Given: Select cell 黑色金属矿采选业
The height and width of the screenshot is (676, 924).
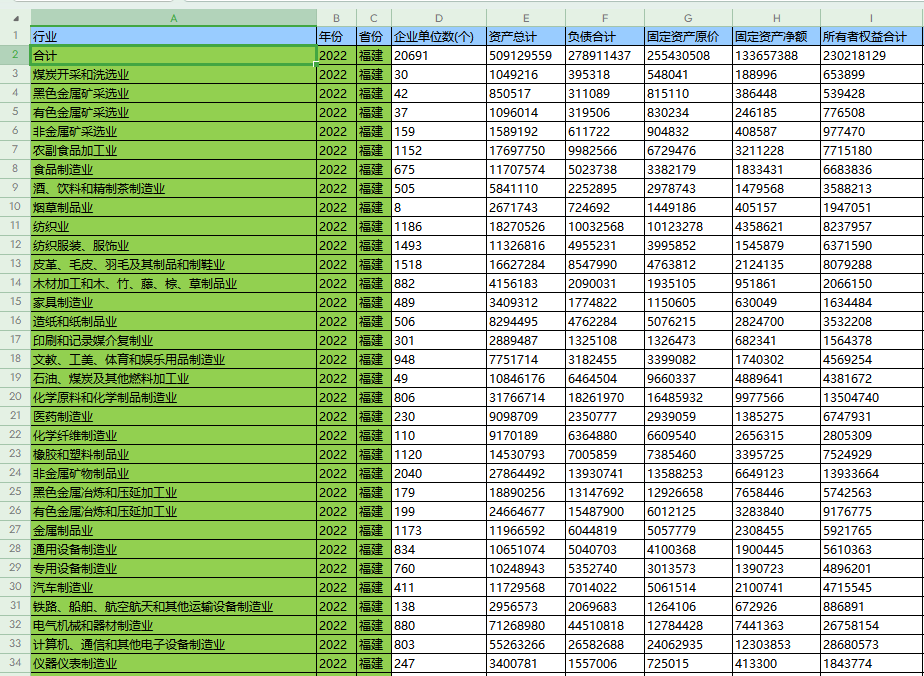Looking at the screenshot, I should (173, 93).
